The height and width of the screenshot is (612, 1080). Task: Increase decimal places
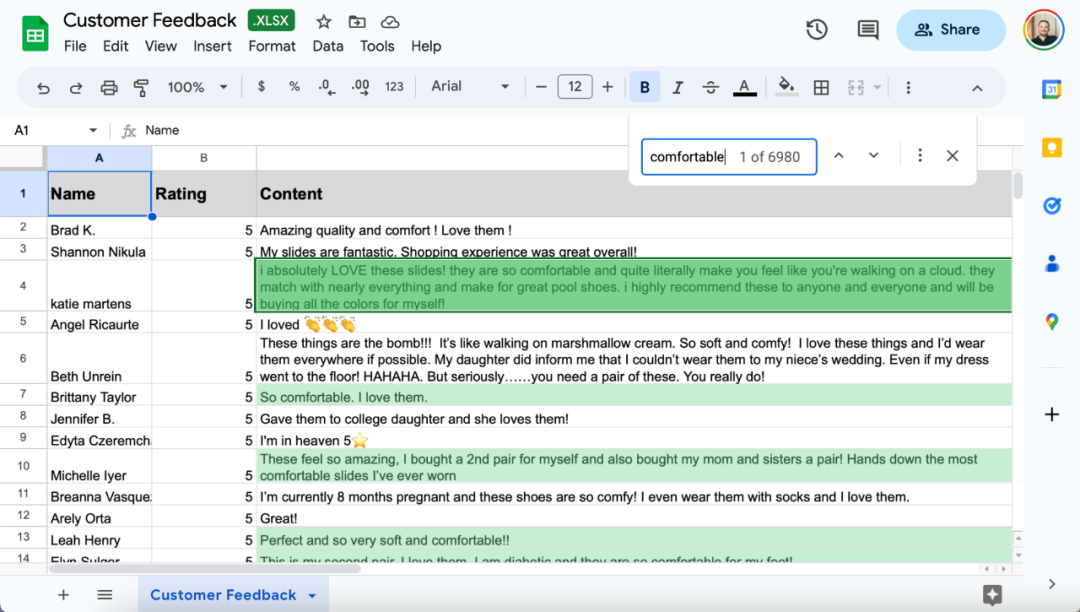coord(360,87)
